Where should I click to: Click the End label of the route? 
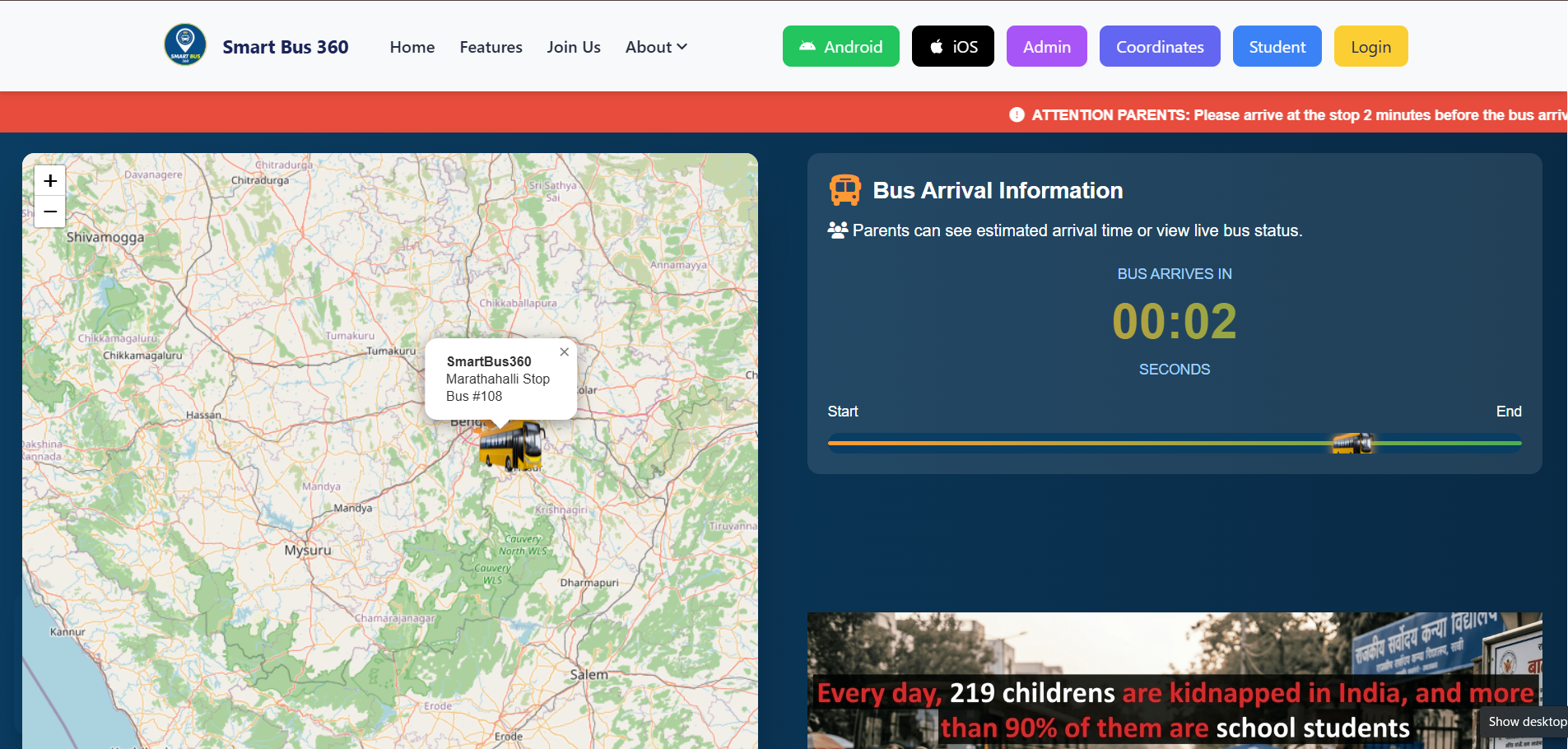coord(1509,412)
